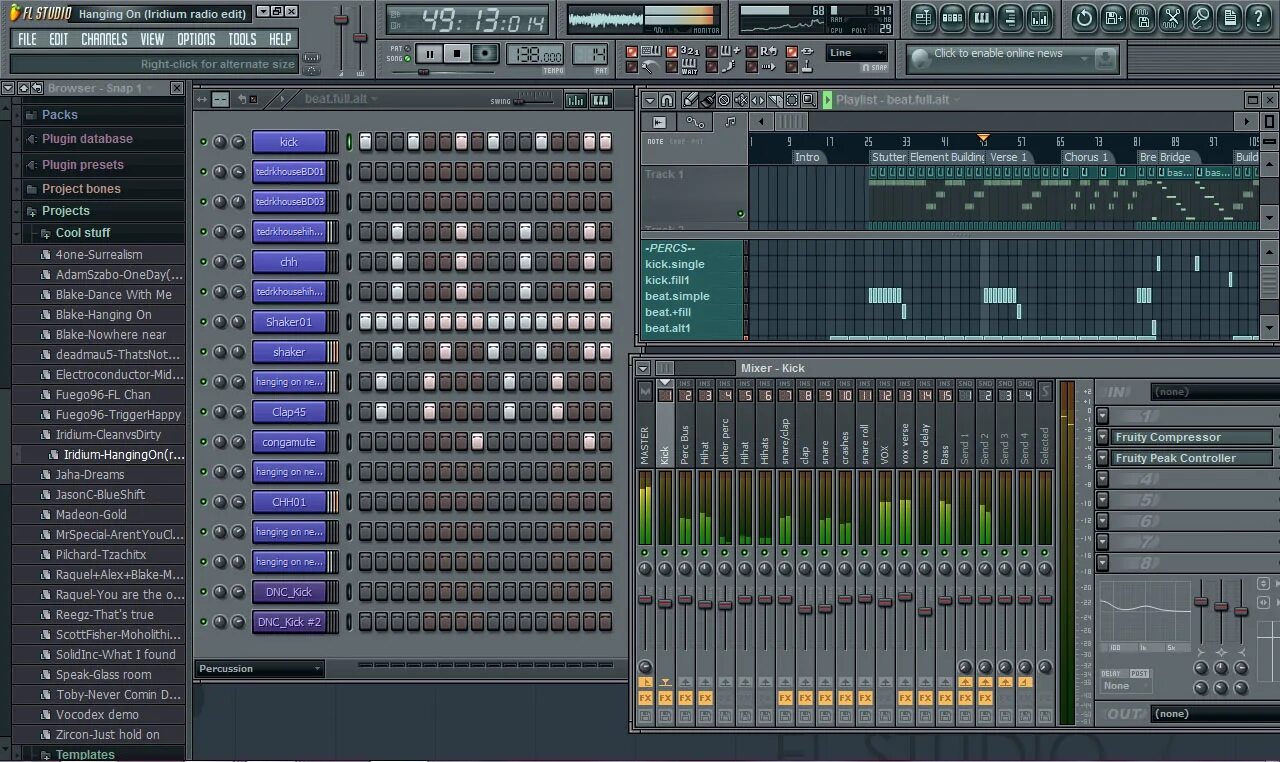
Task: Toggle the browser panel from the toolbar
Action: point(1011,17)
